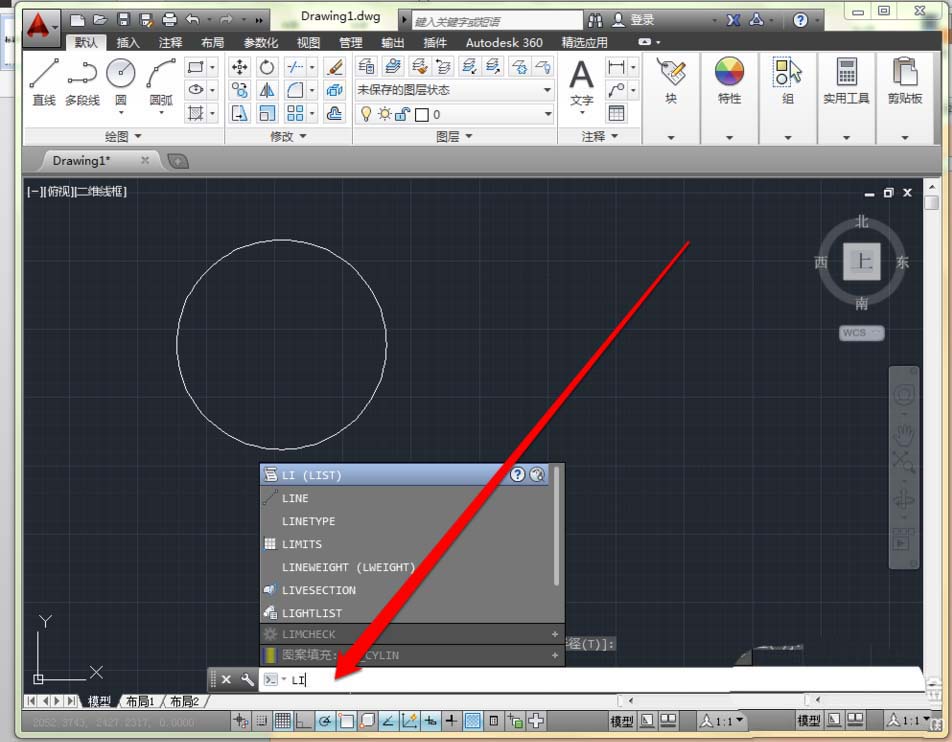
Task: Open the Properties (特性) color wheel panel
Action: [x=729, y=82]
